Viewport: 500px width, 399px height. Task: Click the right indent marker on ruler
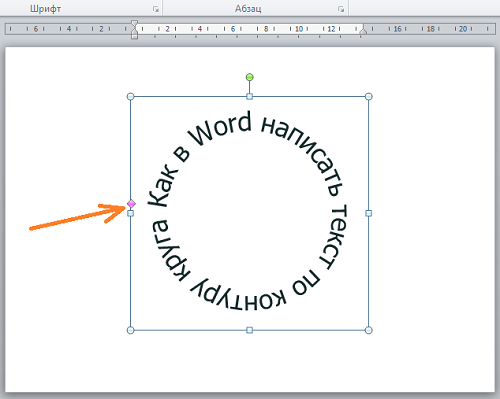[x=363, y=31]
